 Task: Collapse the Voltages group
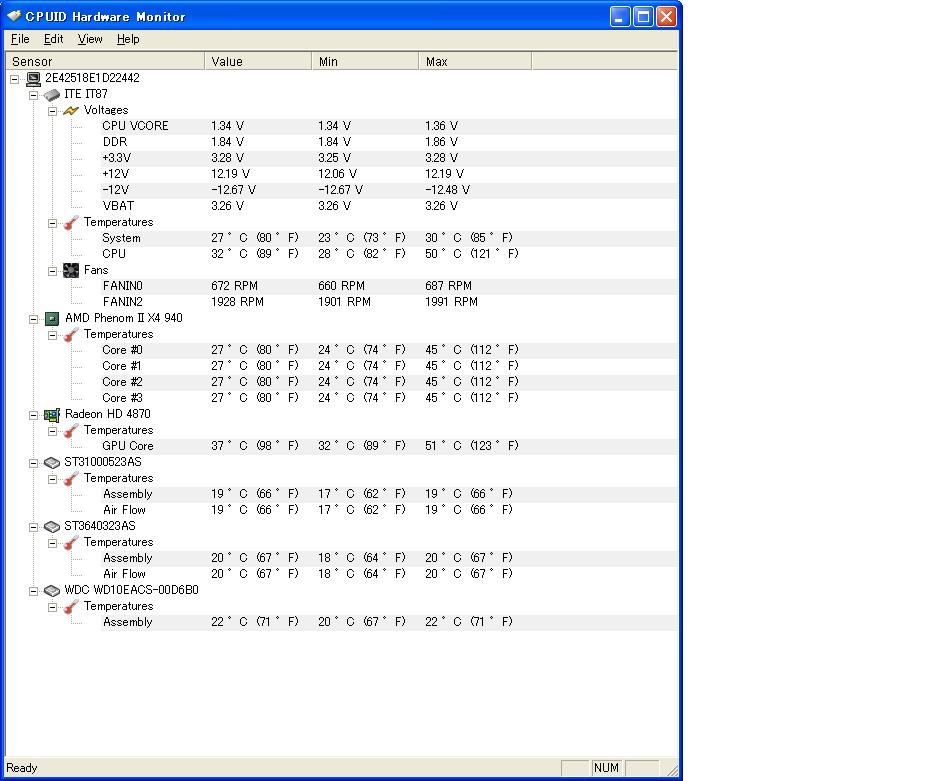[52, 111]
